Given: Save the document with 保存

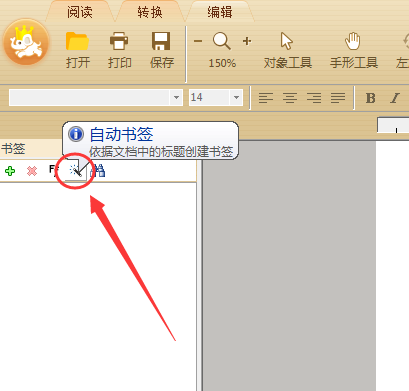Looking at the screenshot, I should tap(162, 50).
